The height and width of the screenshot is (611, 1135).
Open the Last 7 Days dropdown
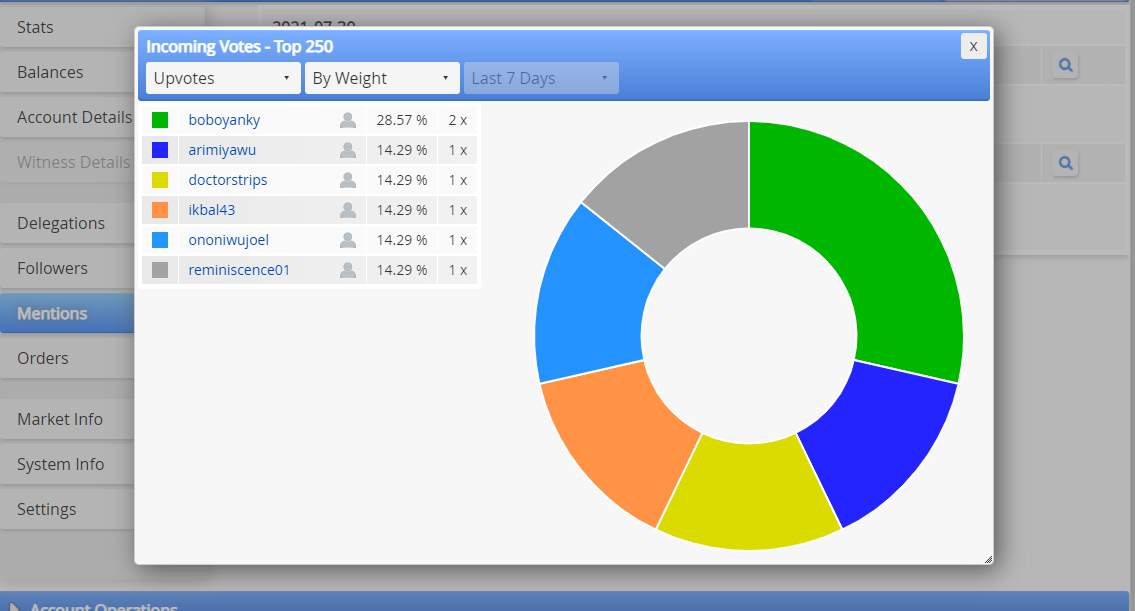pos(541,78)
